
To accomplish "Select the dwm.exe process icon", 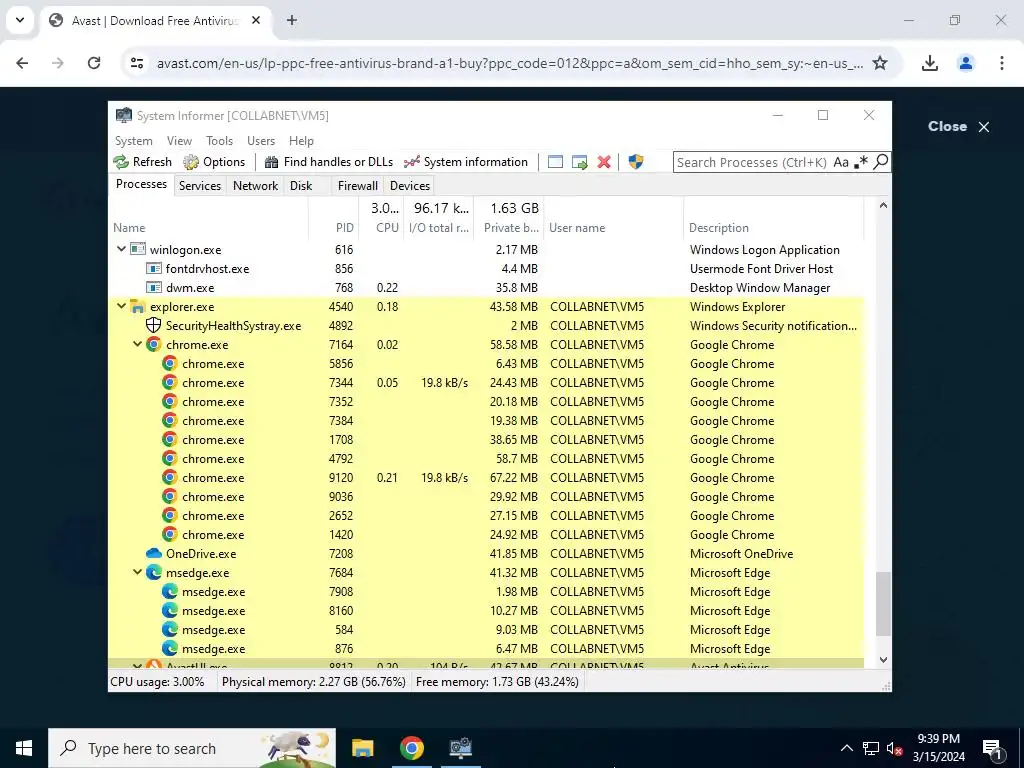I will [153, 287].
